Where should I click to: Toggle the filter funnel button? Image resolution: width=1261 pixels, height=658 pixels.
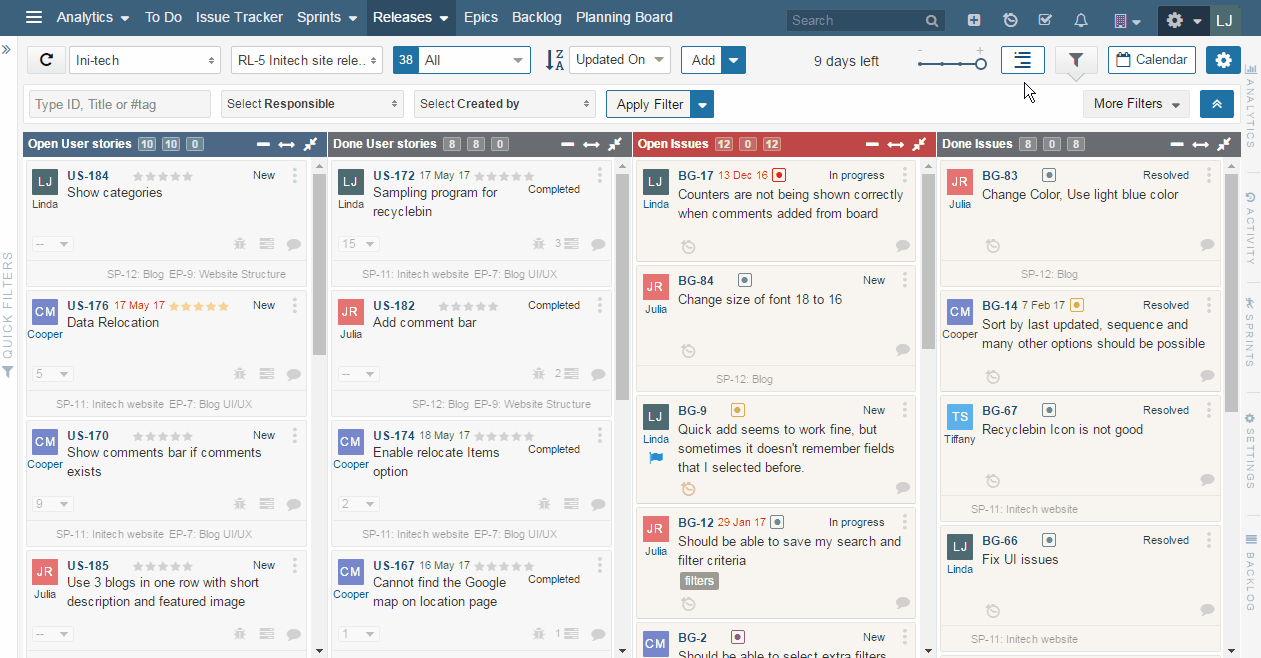[1076, 60]
